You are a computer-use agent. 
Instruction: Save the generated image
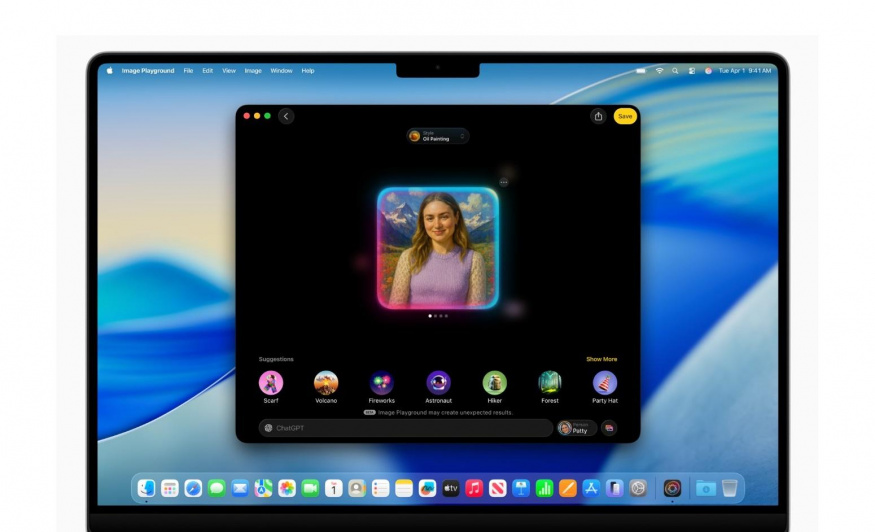(x=625, y=116)
